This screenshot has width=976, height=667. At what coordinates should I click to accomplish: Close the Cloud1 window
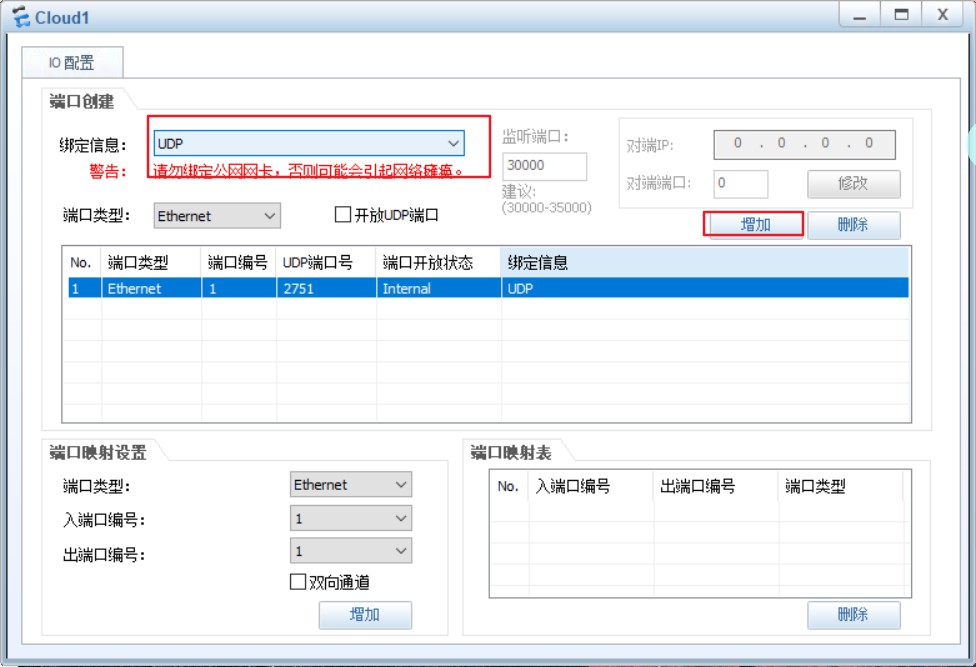tap(943, 14)
